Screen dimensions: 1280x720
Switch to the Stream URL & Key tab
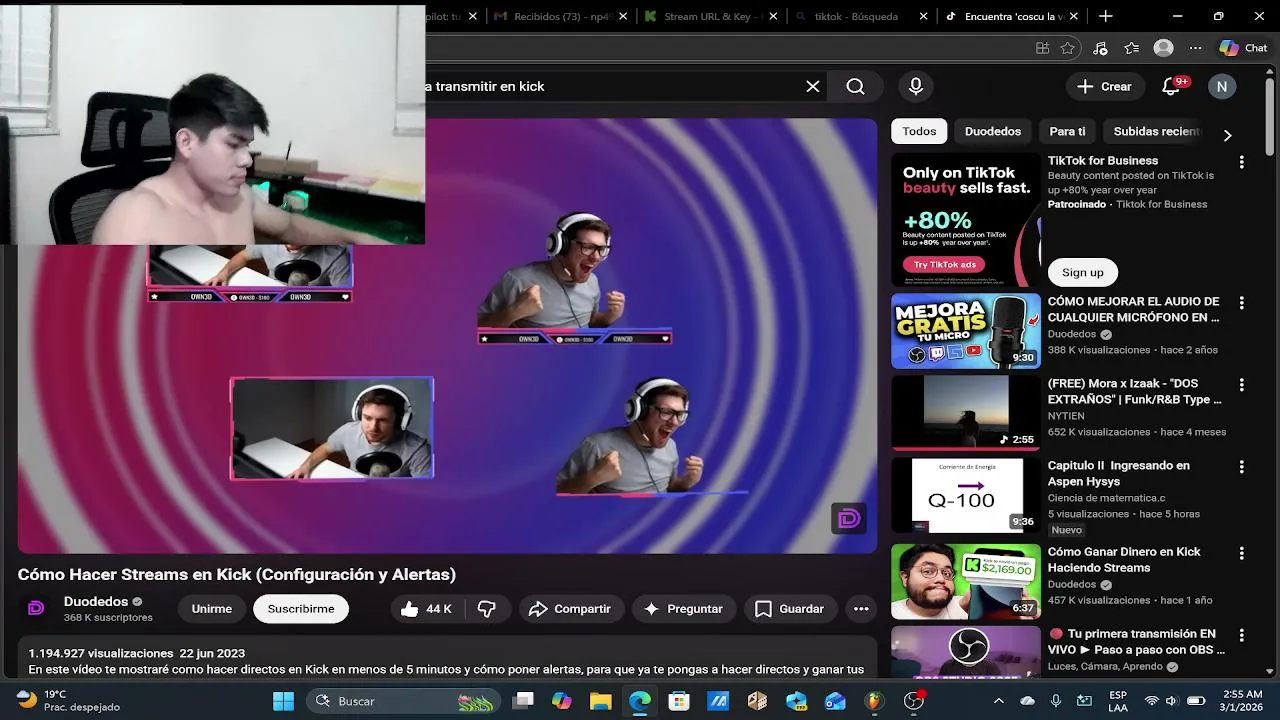[712, 16]
